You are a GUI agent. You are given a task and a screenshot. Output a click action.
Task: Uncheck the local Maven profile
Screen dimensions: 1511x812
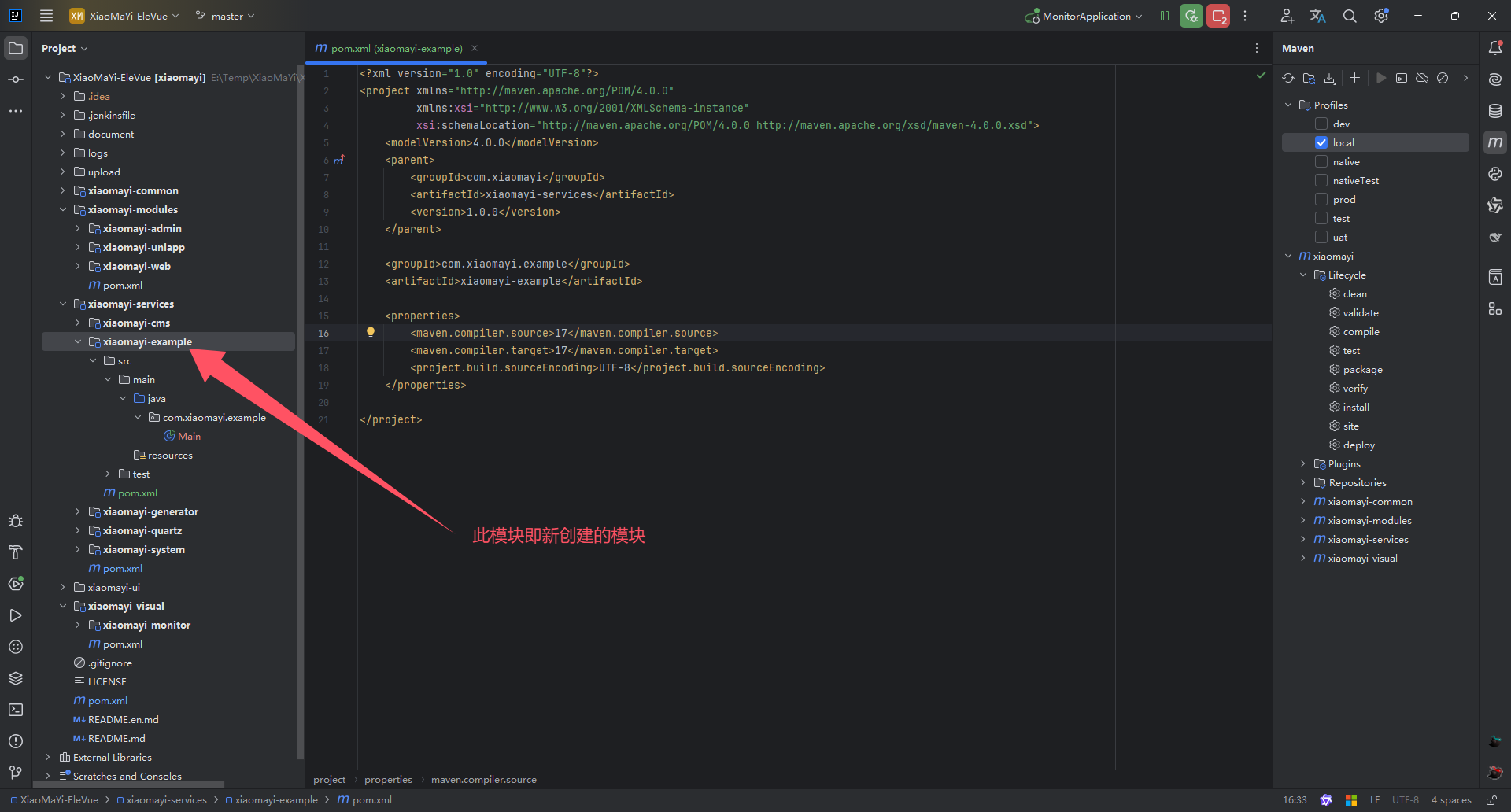click(x=1321, y=142)
